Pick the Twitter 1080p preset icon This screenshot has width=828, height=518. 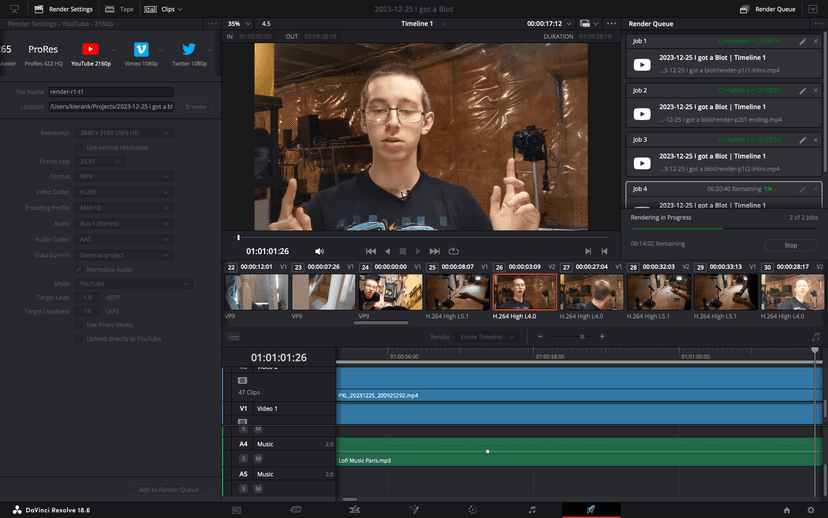coord(188,50)
